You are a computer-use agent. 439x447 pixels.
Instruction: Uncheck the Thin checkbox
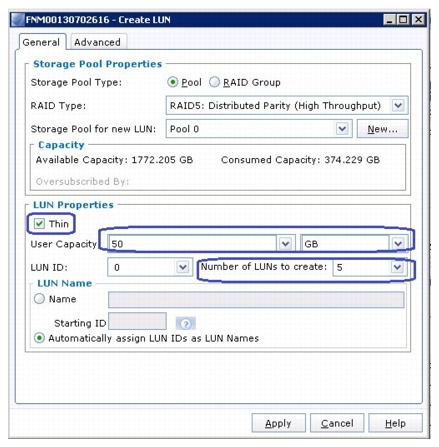click(39, 223)
